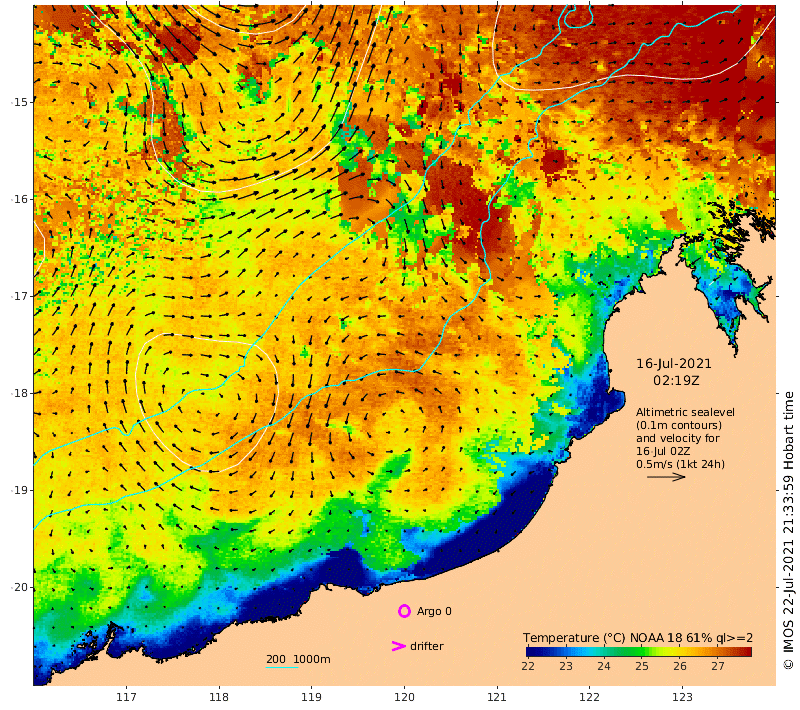The image size is (800, 710).
Task: Click the '0.5m/s (1kt 24h)' label
Action: coord(680,464)
